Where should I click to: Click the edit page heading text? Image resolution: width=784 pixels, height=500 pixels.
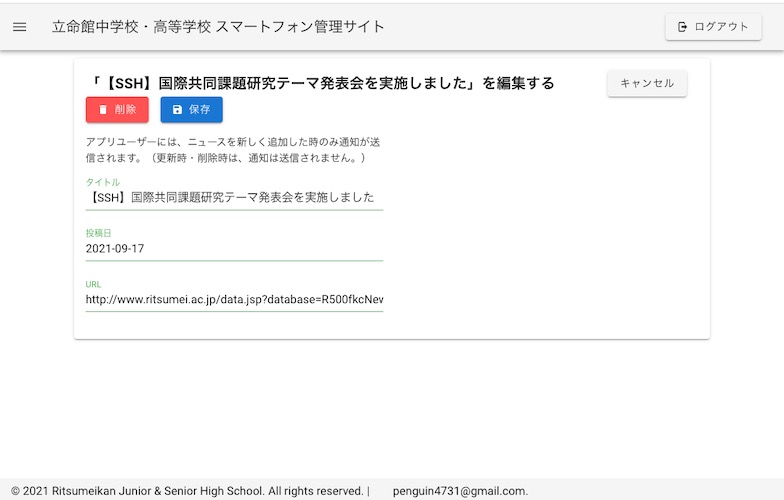[321, 83]
